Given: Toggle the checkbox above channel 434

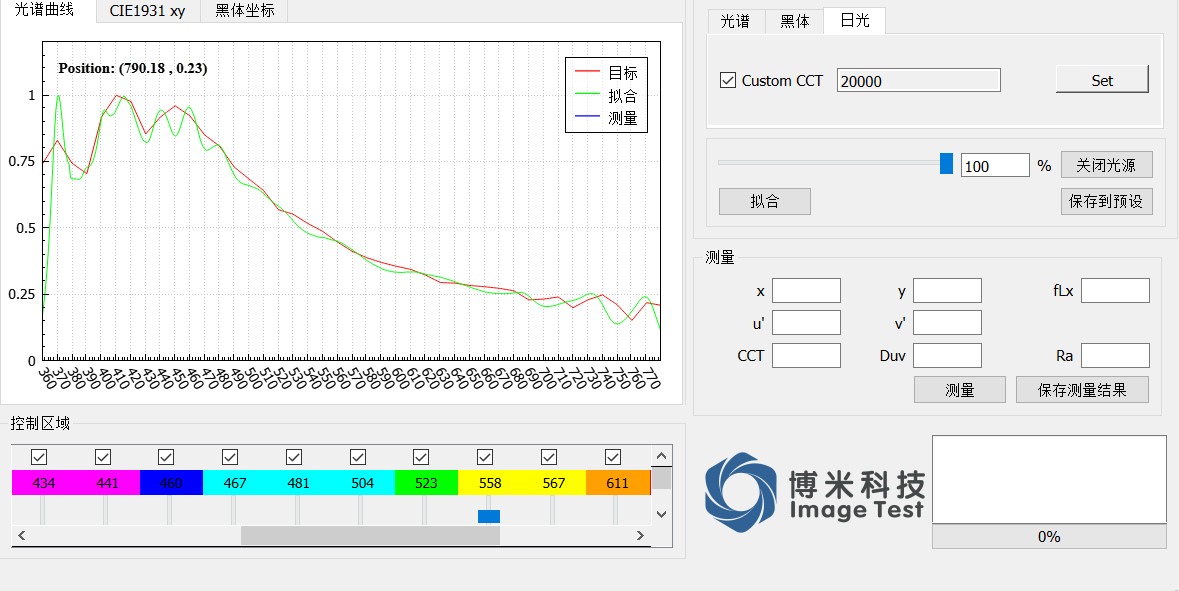Looking at the screenshot, I should tap(39, 457).
